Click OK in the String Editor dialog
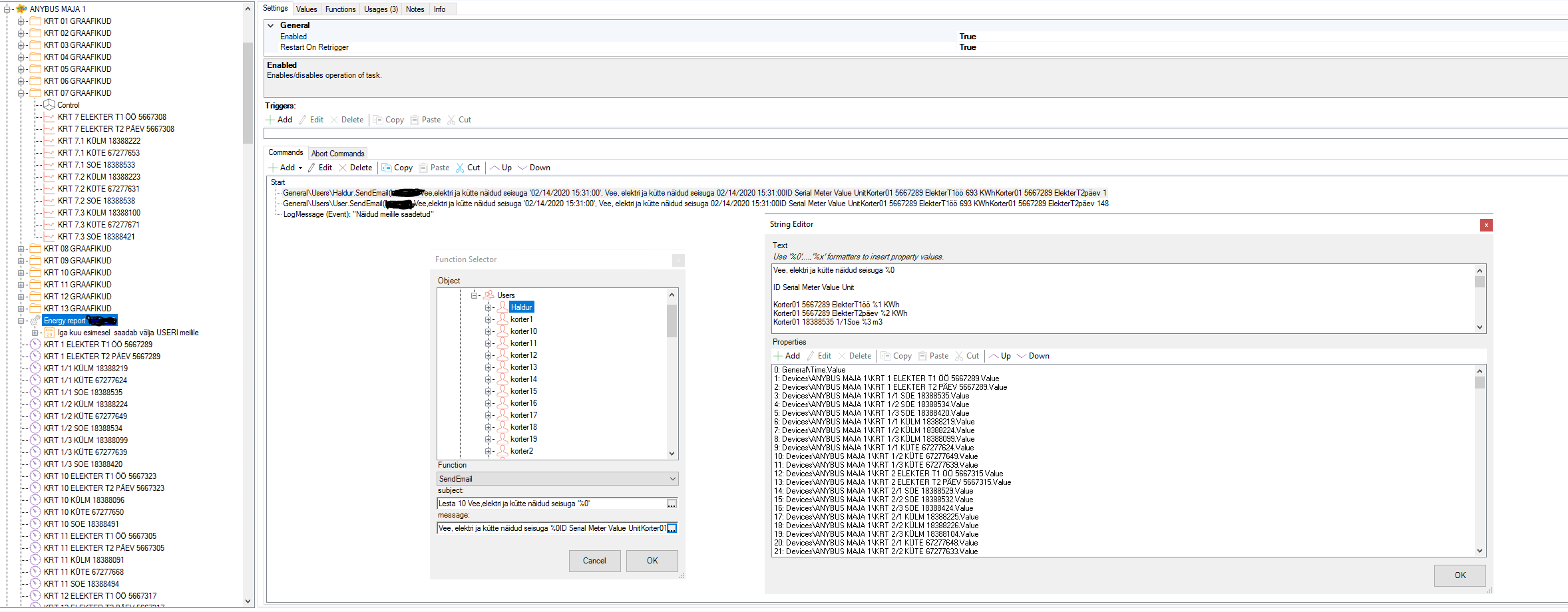Image resolution: width=1568 pixels, height=612 pixels. [x=1460, y=575]
